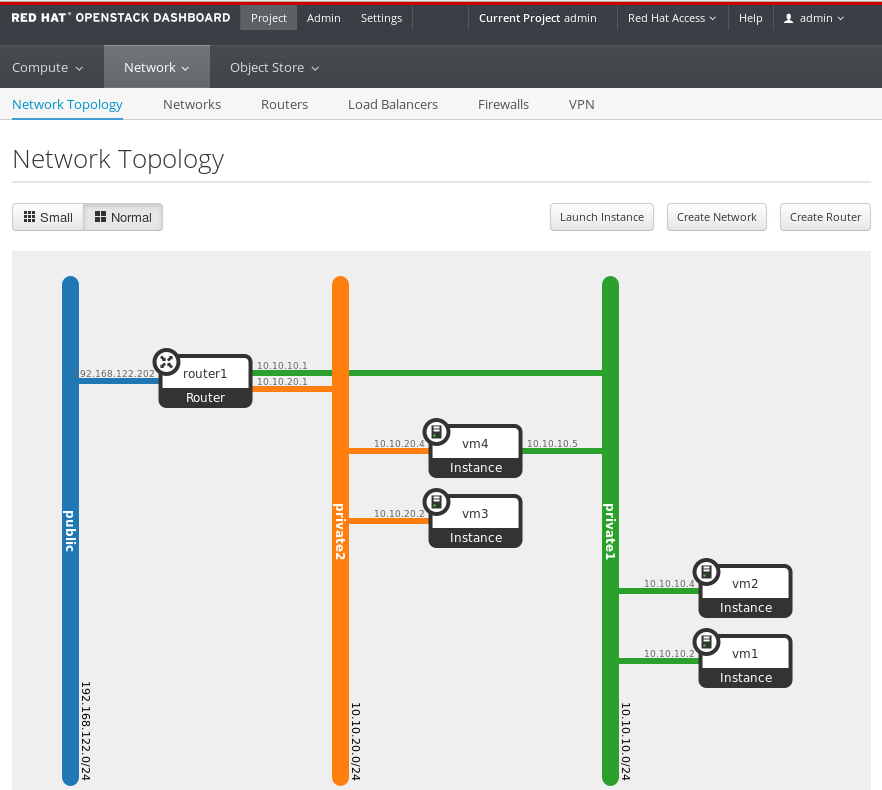882x790 pixels.
Task: Open the Settings top menu item
Action: click(381, 18)
